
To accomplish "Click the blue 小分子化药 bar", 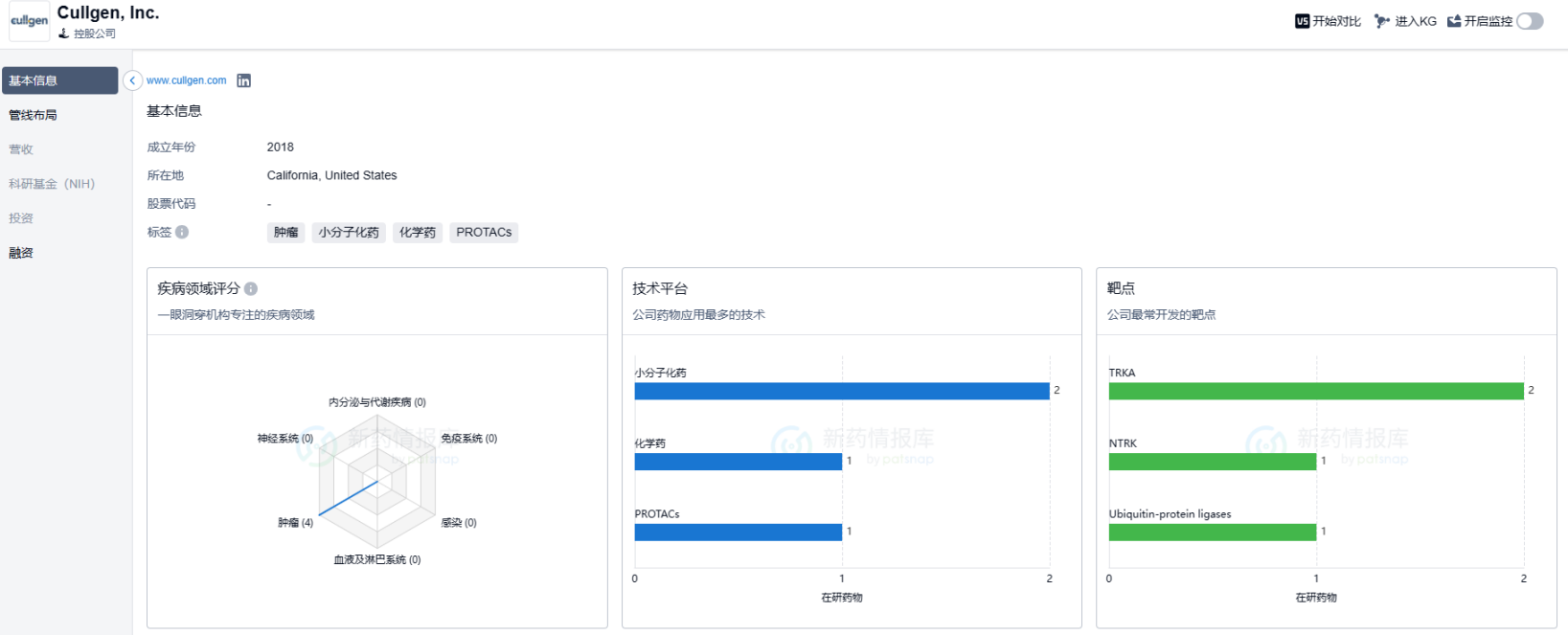I will [841, 391].
